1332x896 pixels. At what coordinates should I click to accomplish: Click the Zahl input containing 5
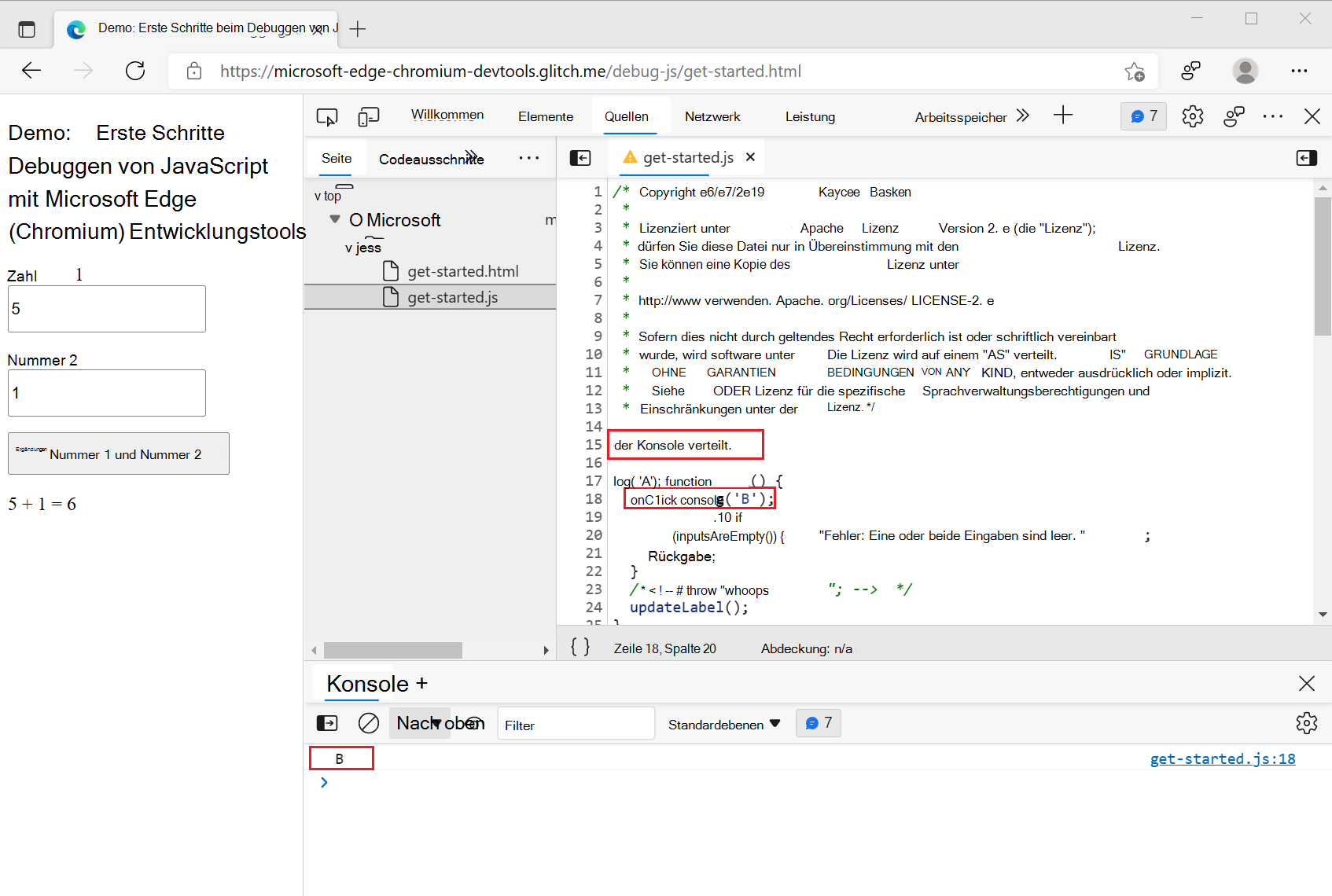click(106, 308)
